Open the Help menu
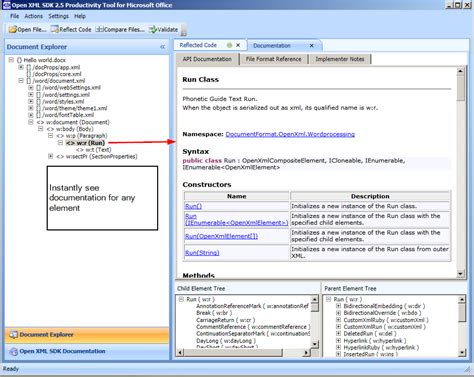The height and width of the screenshot is (377, 474). (80, 16)
